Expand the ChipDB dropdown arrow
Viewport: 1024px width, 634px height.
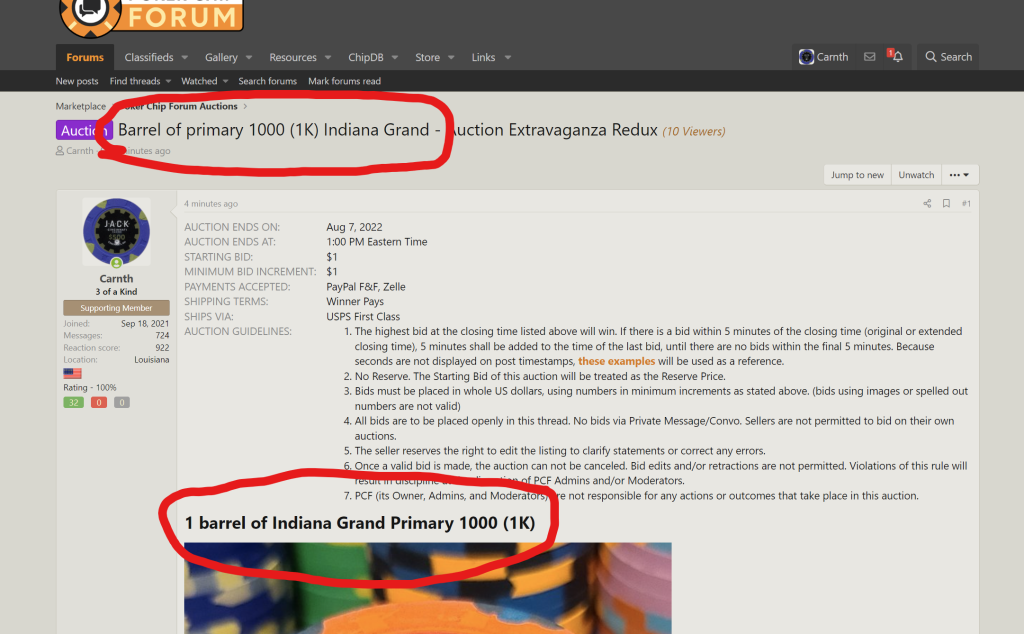(x=394, y=57)
